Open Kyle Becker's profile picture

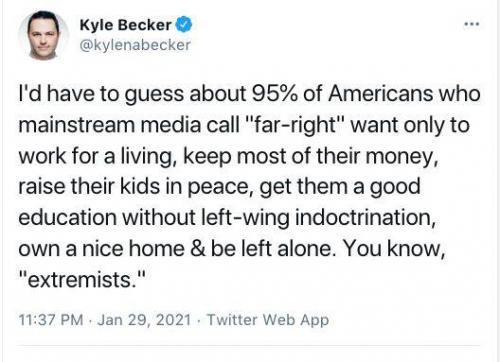[x=43, y=36]
